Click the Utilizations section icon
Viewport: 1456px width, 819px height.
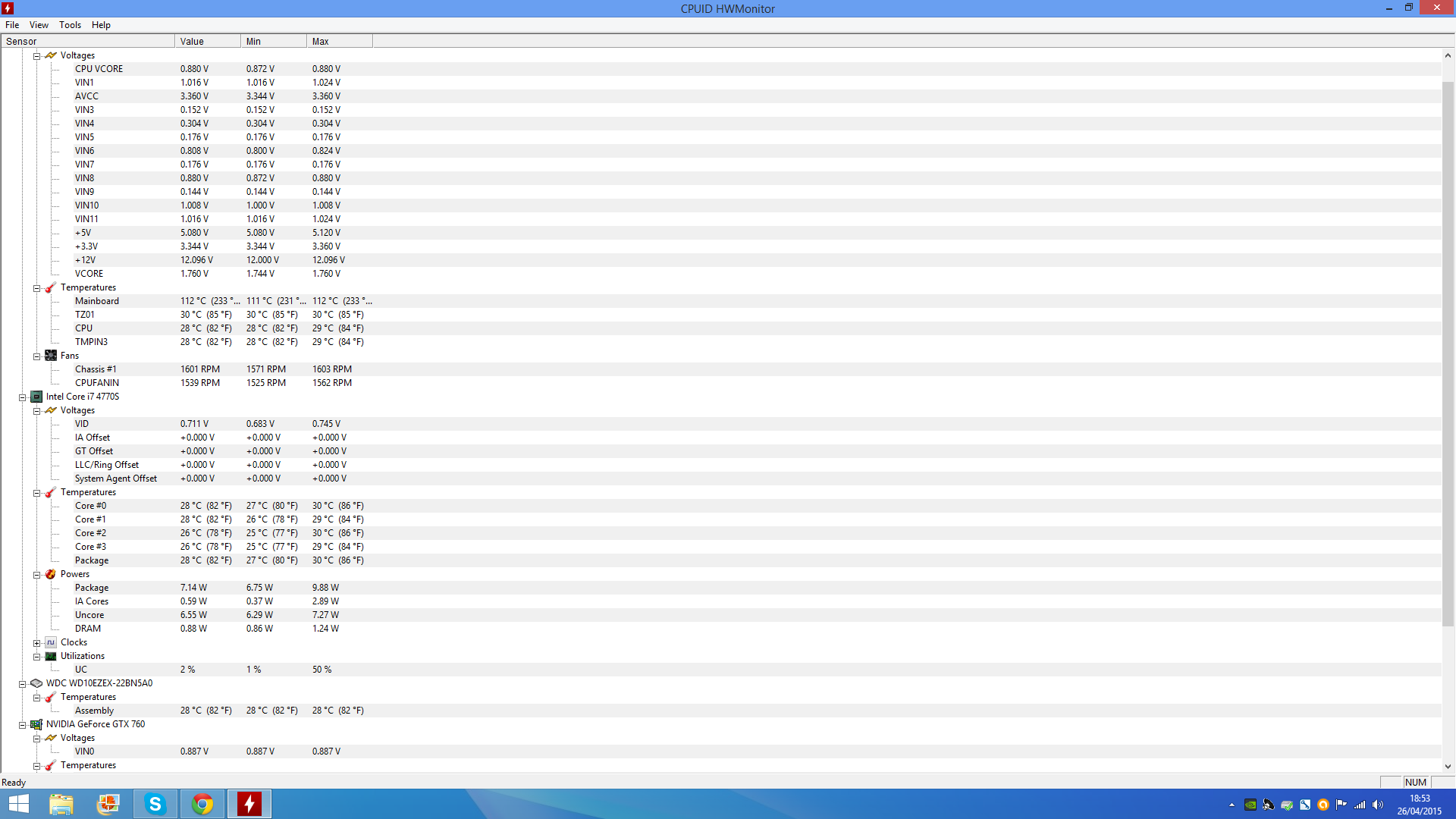pos(51,656)
